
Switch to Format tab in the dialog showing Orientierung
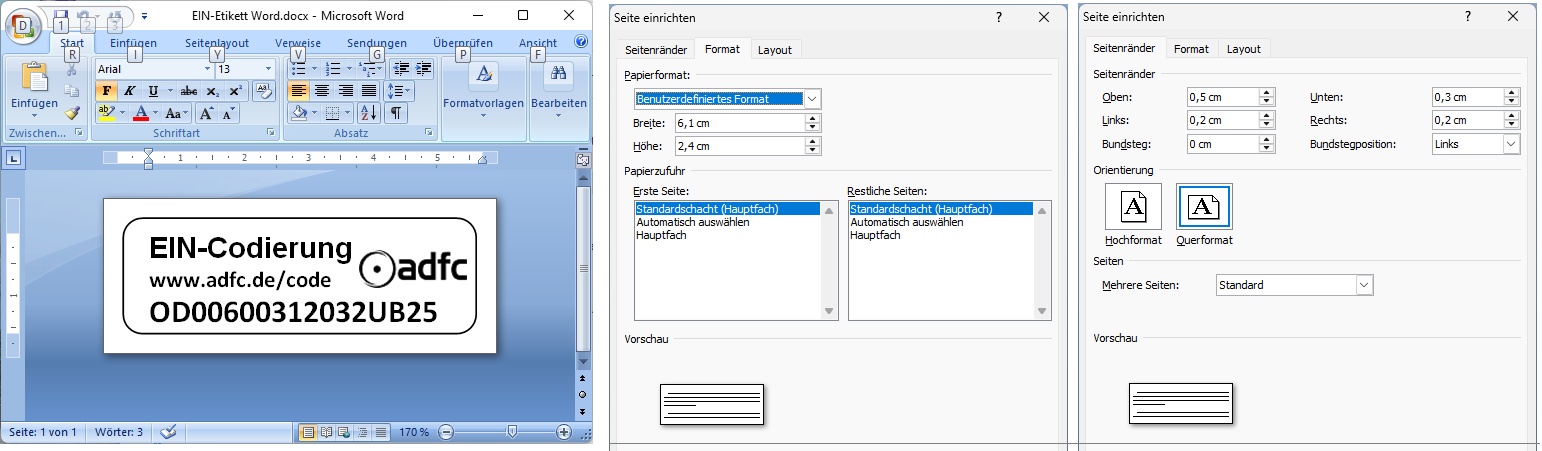tap(1191, 48)
